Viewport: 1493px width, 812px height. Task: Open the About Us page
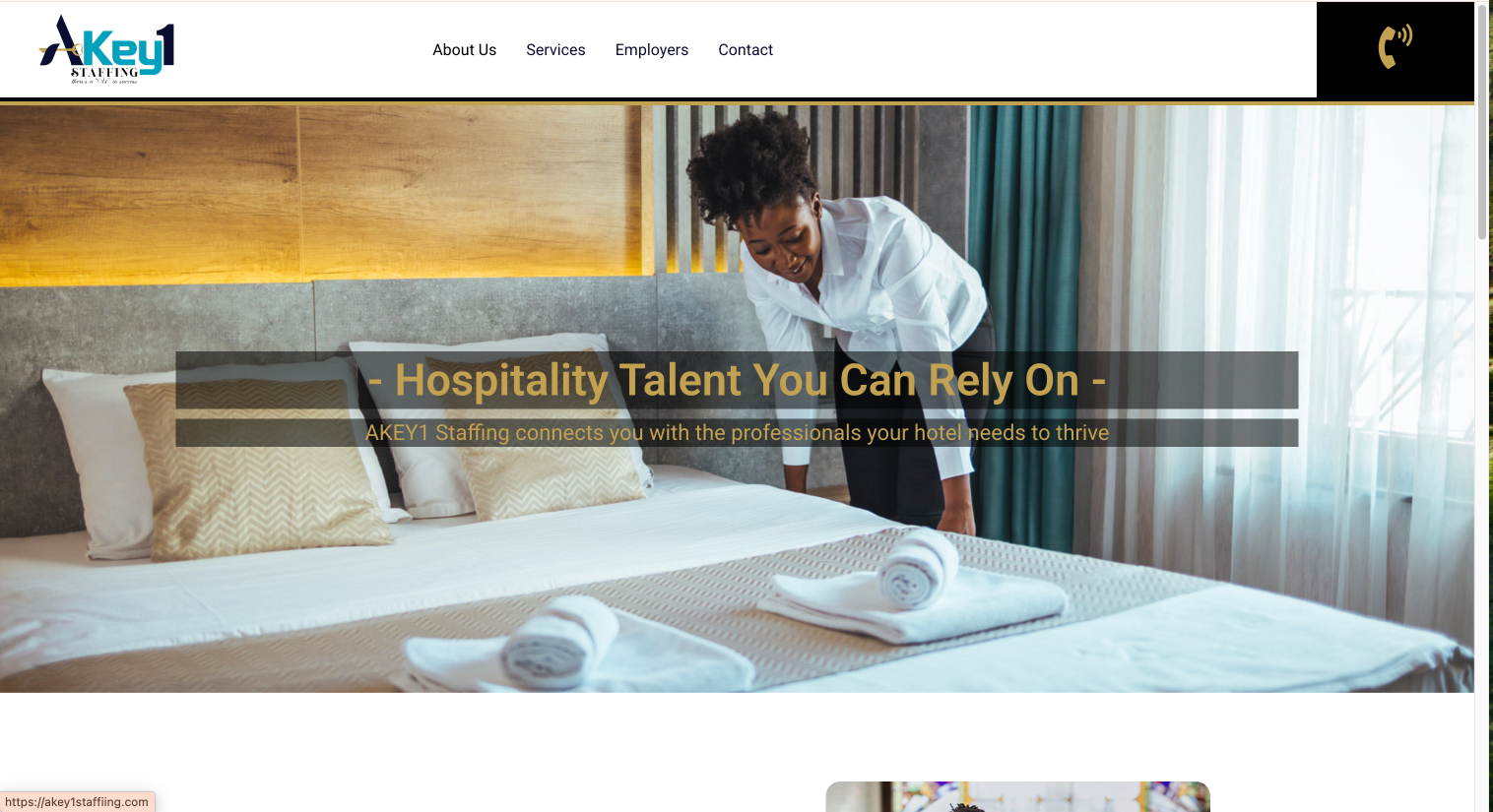pos(464,50)
